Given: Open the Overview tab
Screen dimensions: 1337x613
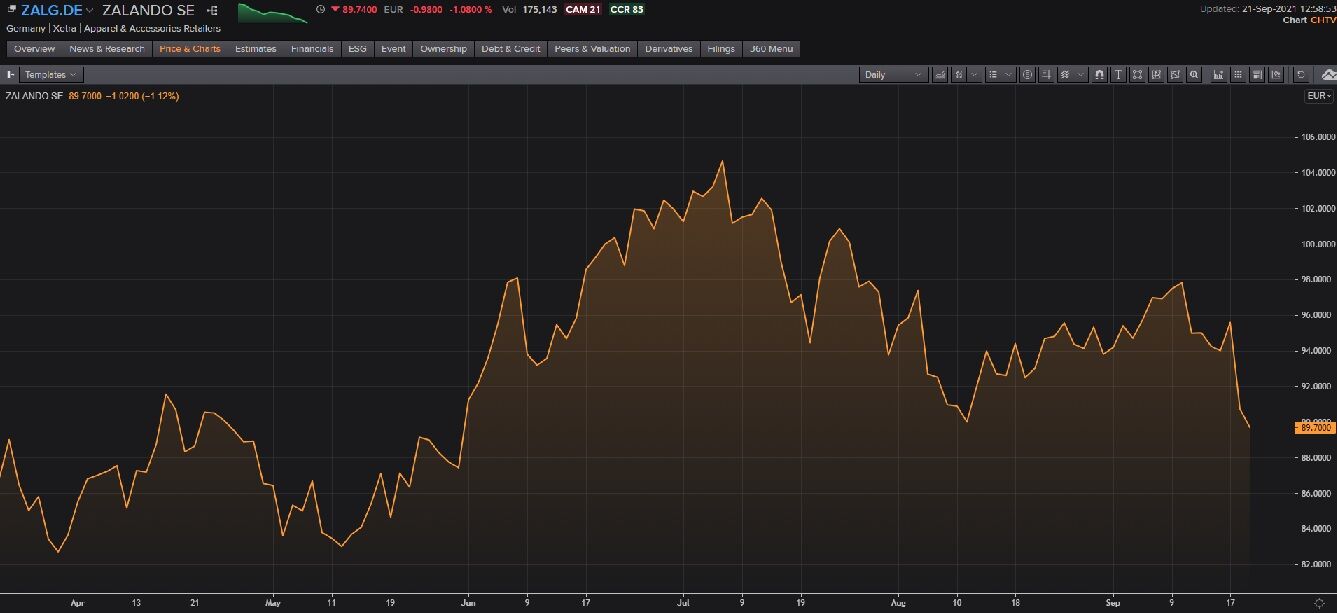Looking at the screenshot, I should tap(34, 49).
